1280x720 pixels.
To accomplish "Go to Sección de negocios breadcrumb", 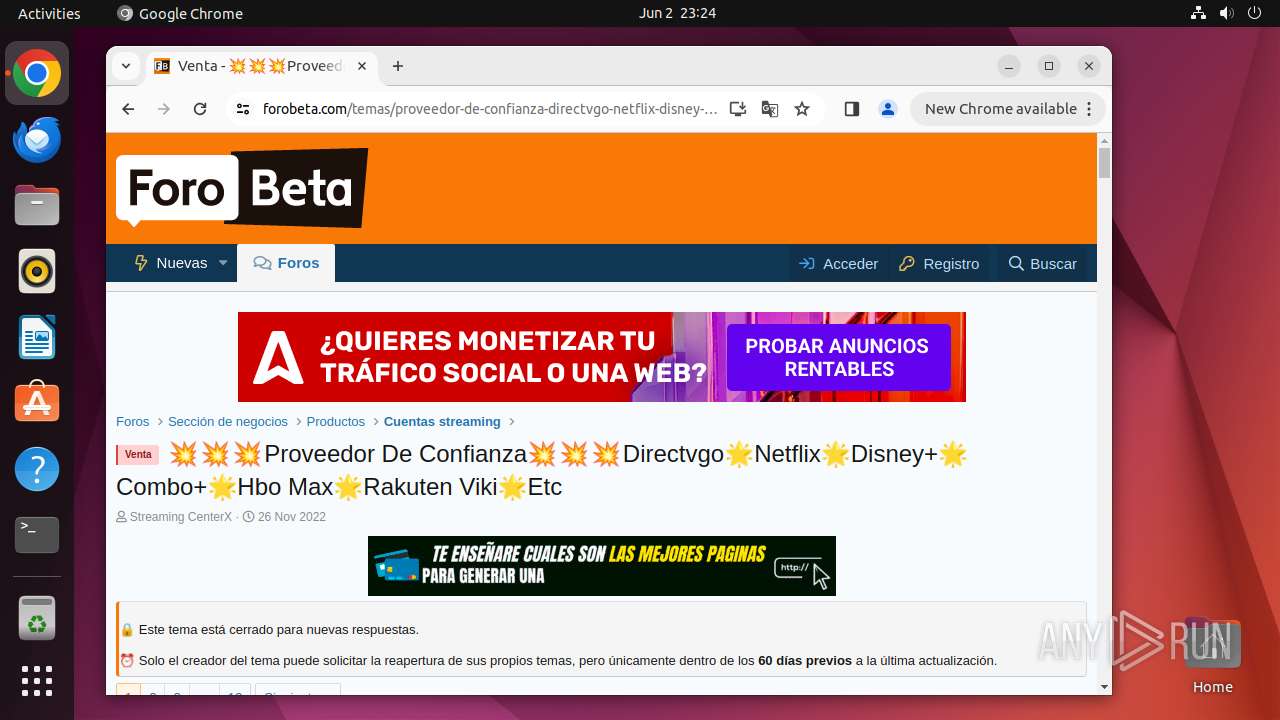I will coord(228,422).
